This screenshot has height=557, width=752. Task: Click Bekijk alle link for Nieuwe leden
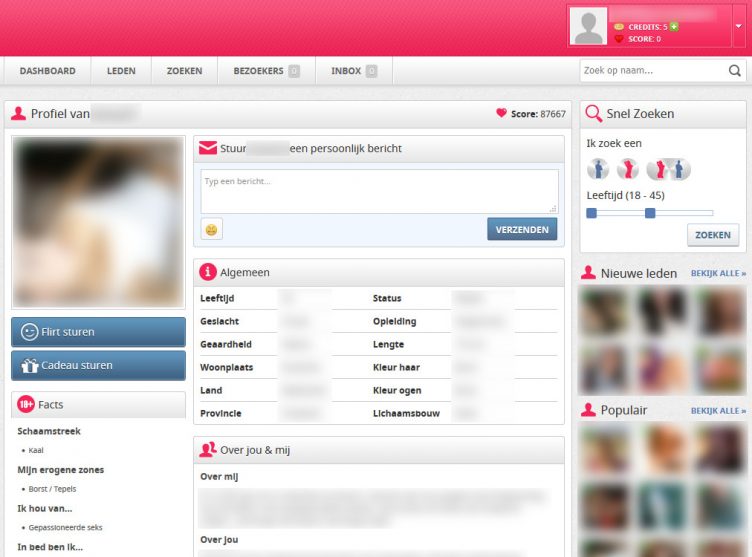pos(718,273)
